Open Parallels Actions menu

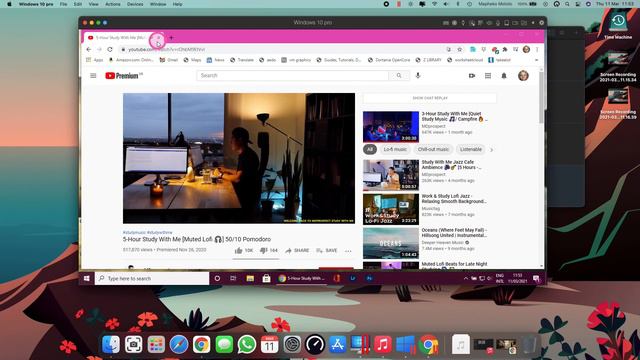(x=113, y=4)
